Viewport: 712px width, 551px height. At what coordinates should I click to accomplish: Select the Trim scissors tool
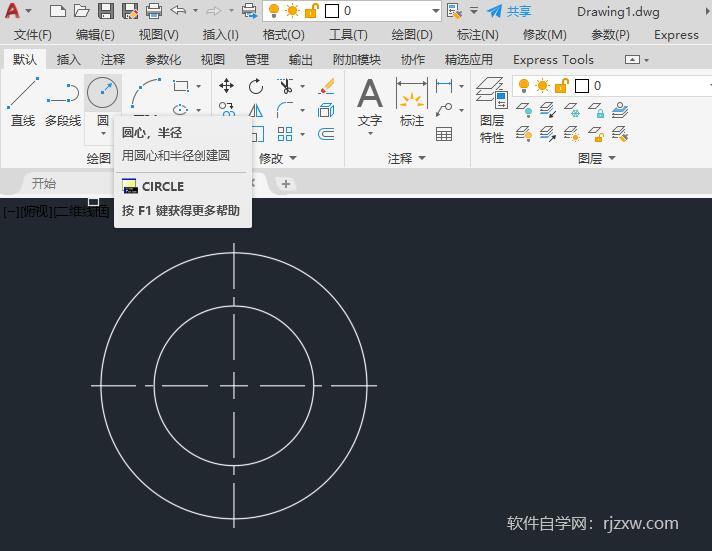285,86
